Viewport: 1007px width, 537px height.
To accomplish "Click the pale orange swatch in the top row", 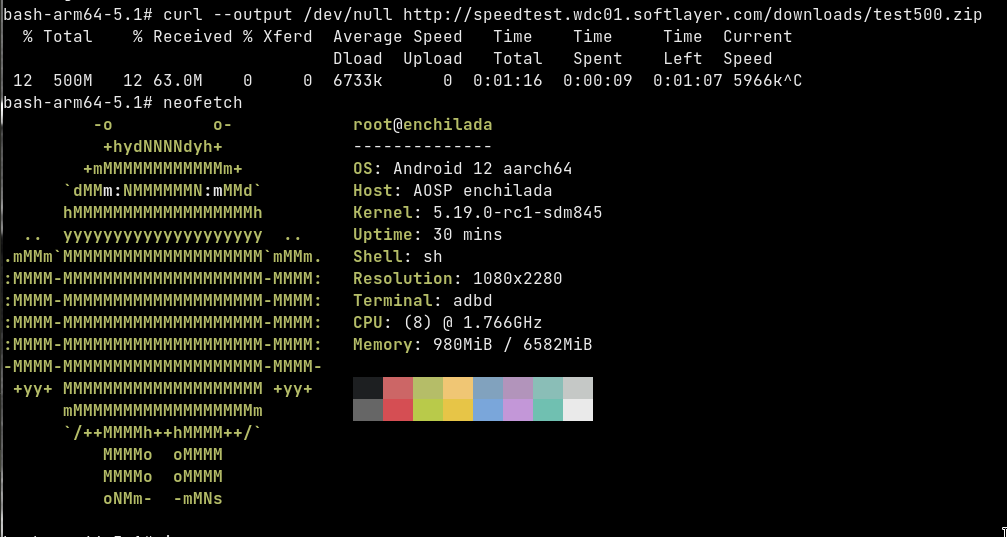I will 458,388.
